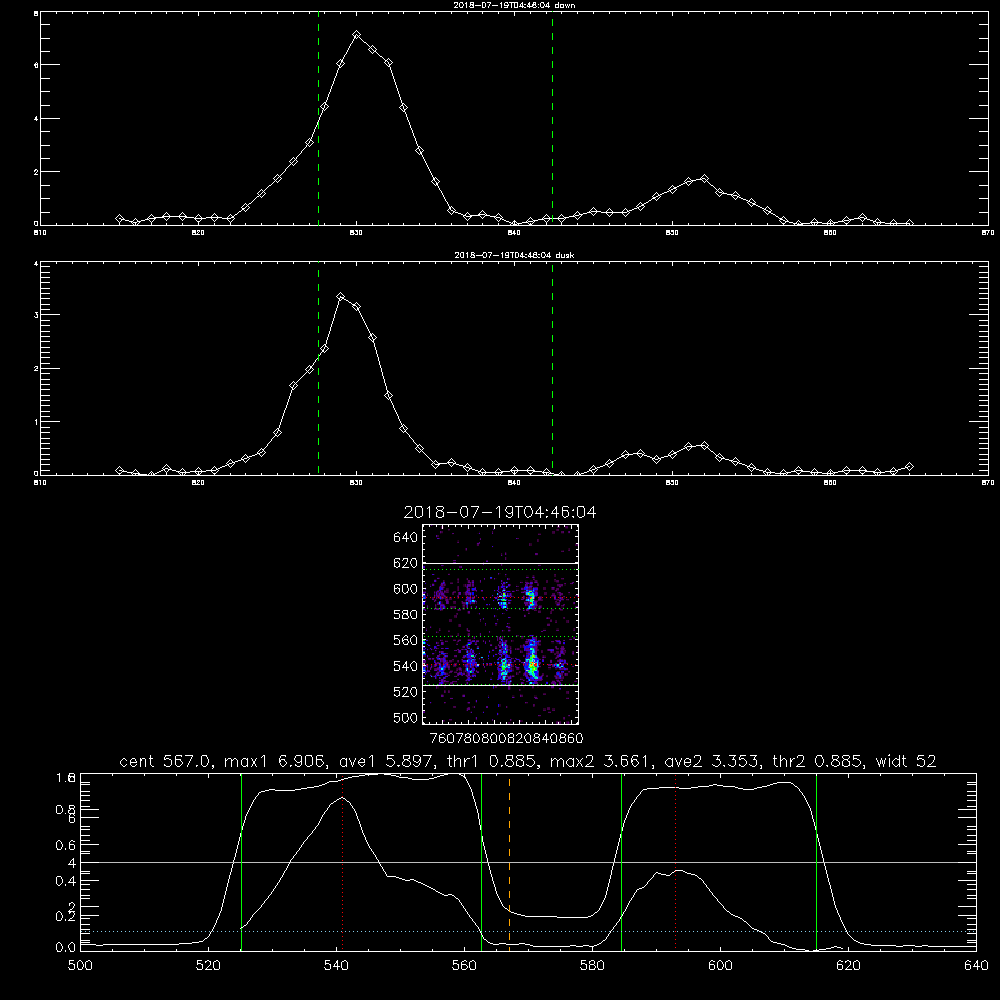Click dawn curve's secondary peak diamond near 852

coord(704,179)
